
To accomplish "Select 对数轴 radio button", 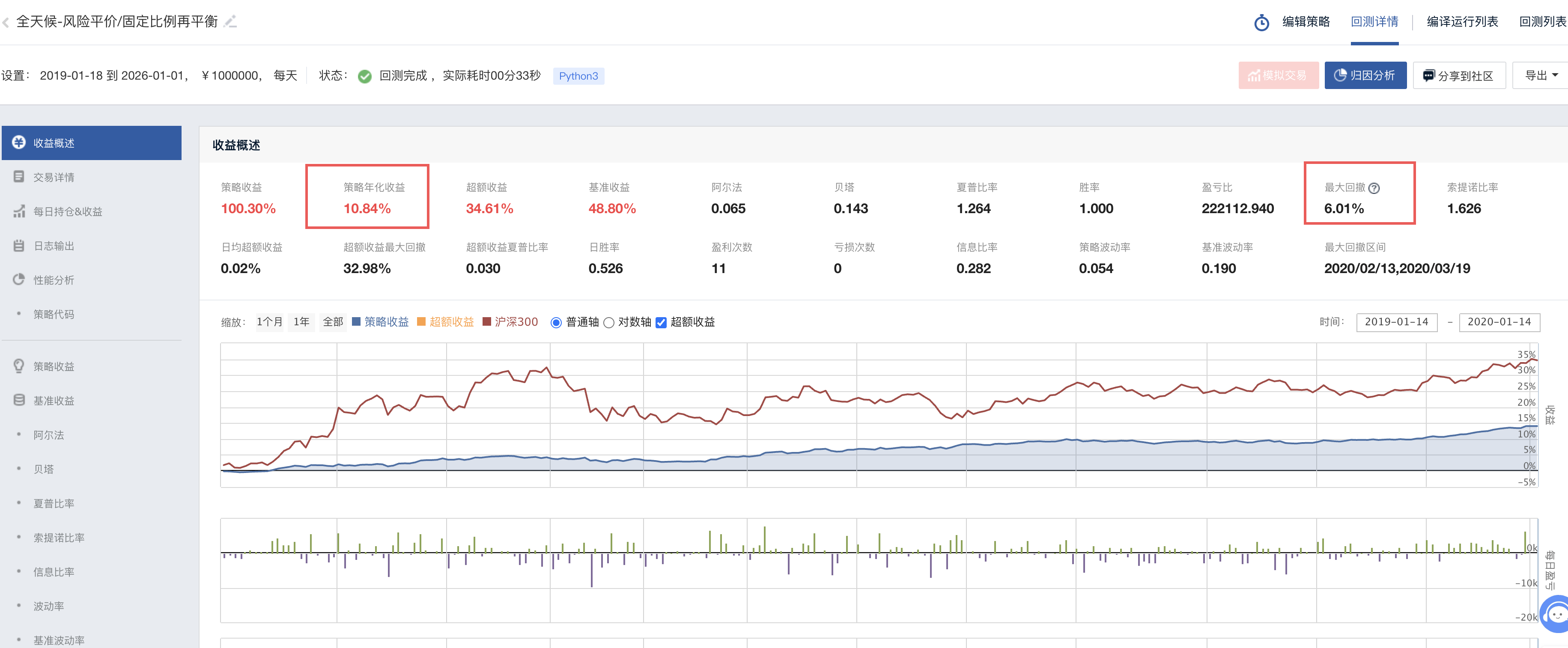I will [x=609, y=322].
